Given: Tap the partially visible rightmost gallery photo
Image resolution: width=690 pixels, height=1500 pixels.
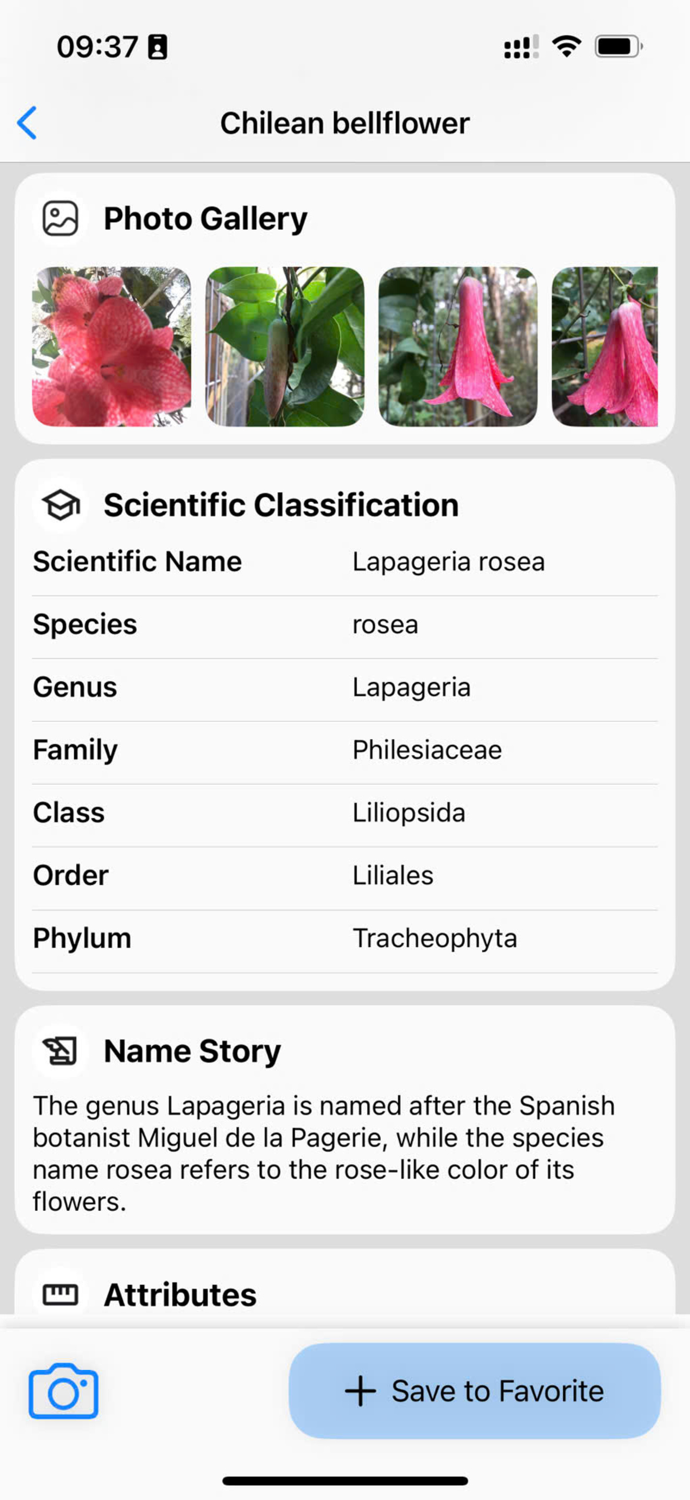Looking at the screenshot, I should [616, 345].
